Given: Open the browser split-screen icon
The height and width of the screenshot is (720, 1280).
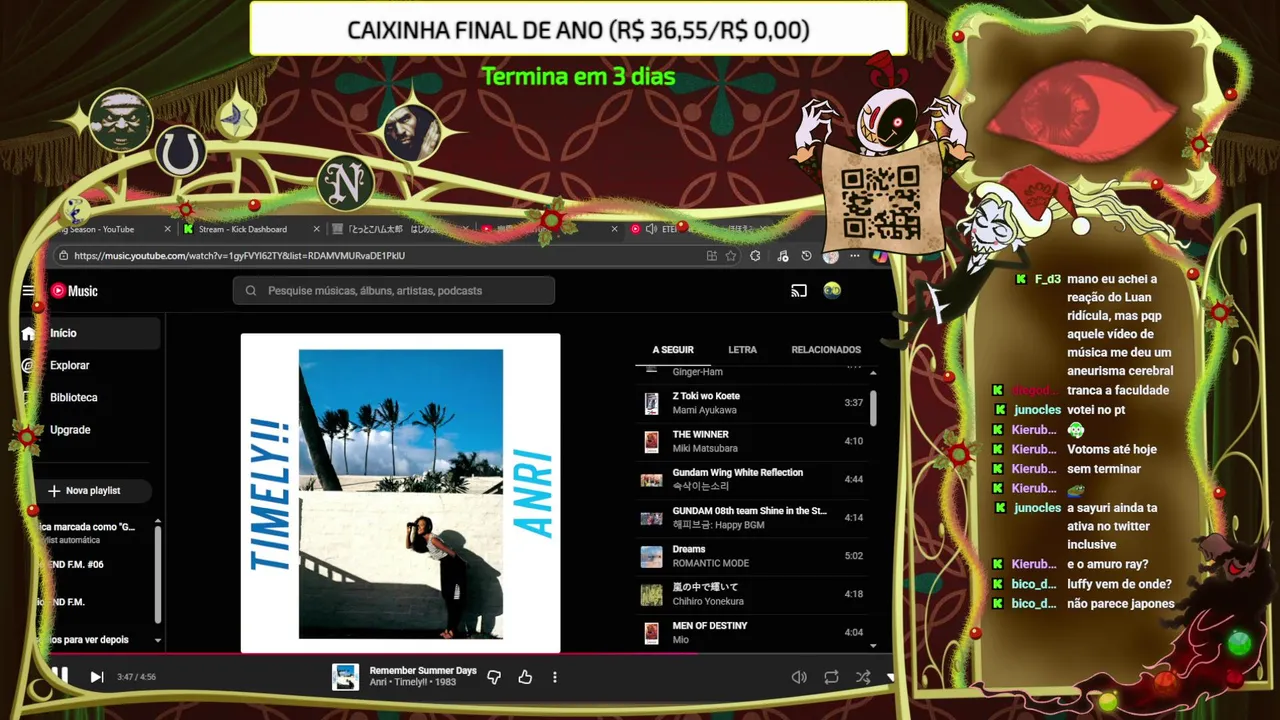Looking at the screenshot, I should 711,256.
